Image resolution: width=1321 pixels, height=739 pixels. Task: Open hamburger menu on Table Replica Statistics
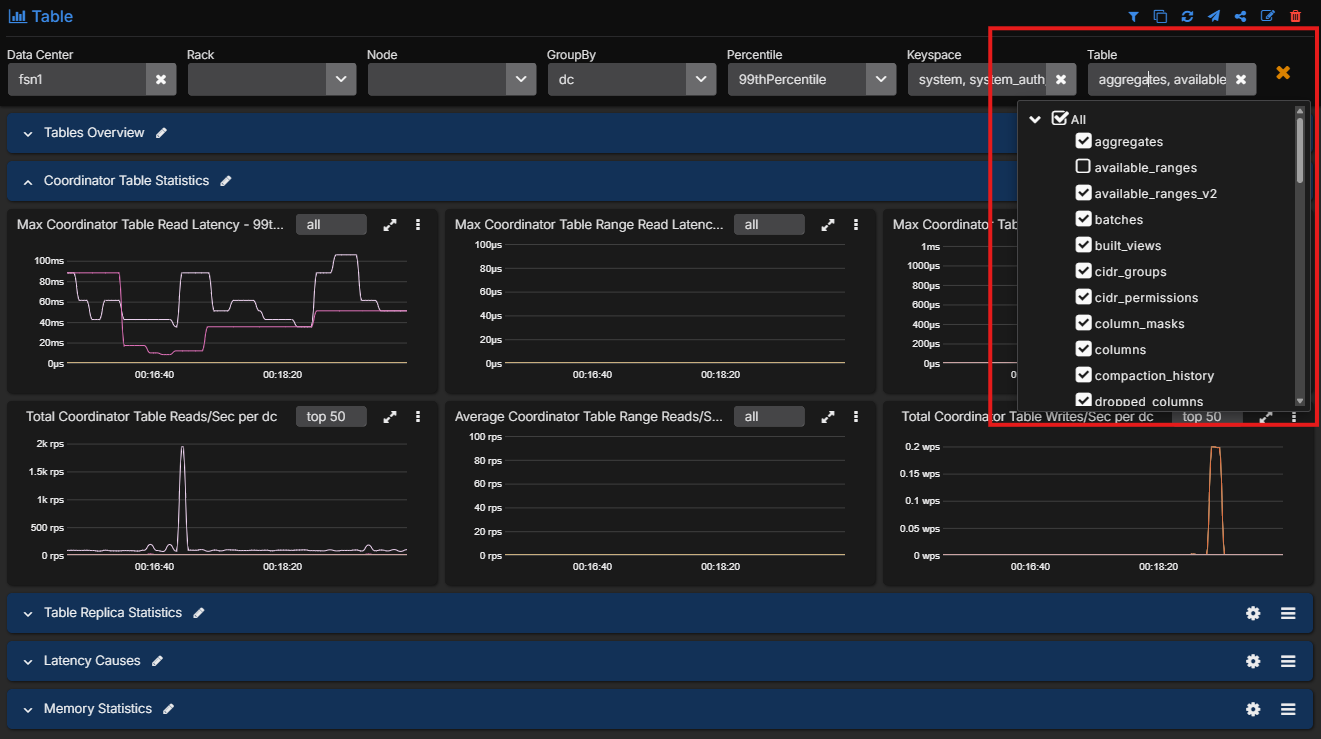point(1288,613)
